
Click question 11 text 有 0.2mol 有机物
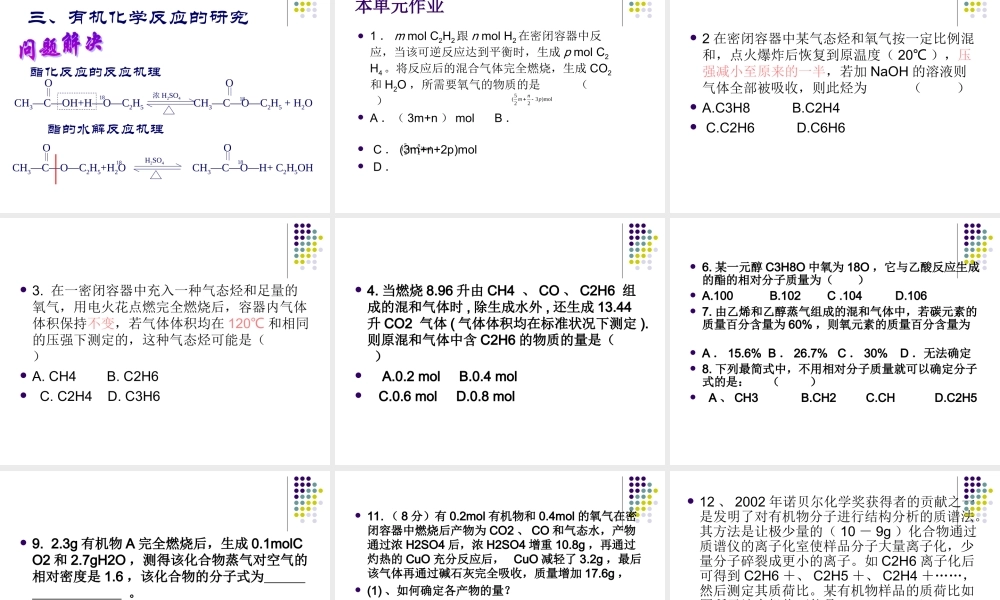click(x=502, y=545)
